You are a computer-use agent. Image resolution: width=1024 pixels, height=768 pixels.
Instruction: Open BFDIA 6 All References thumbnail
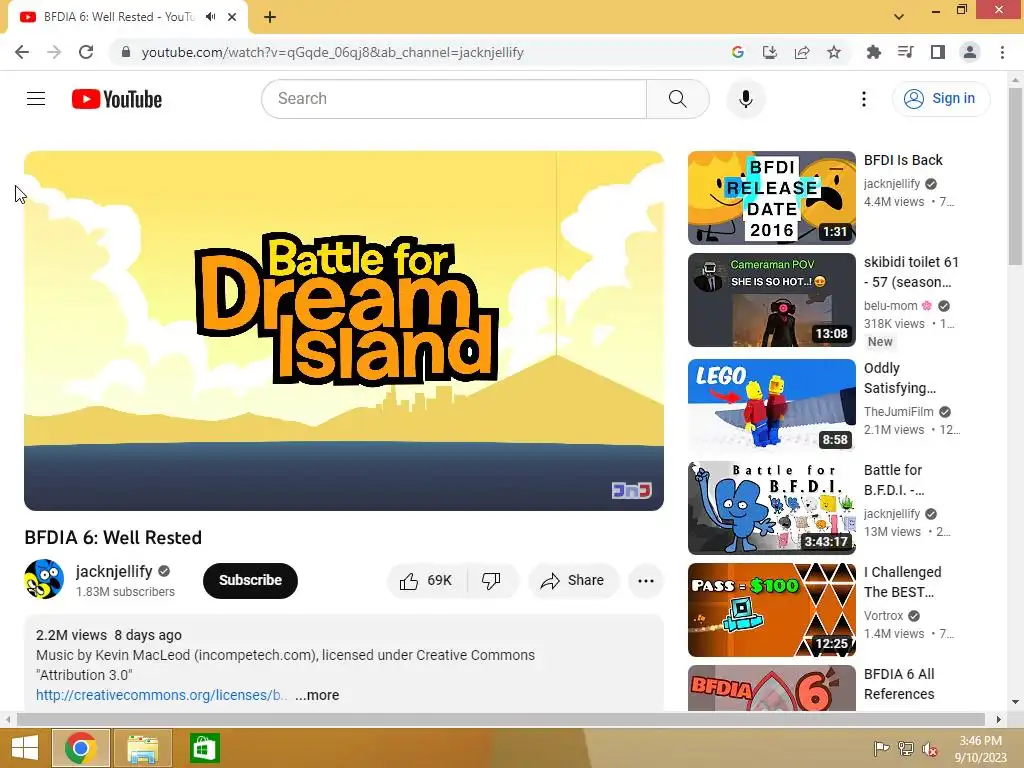tap(772, 688)
